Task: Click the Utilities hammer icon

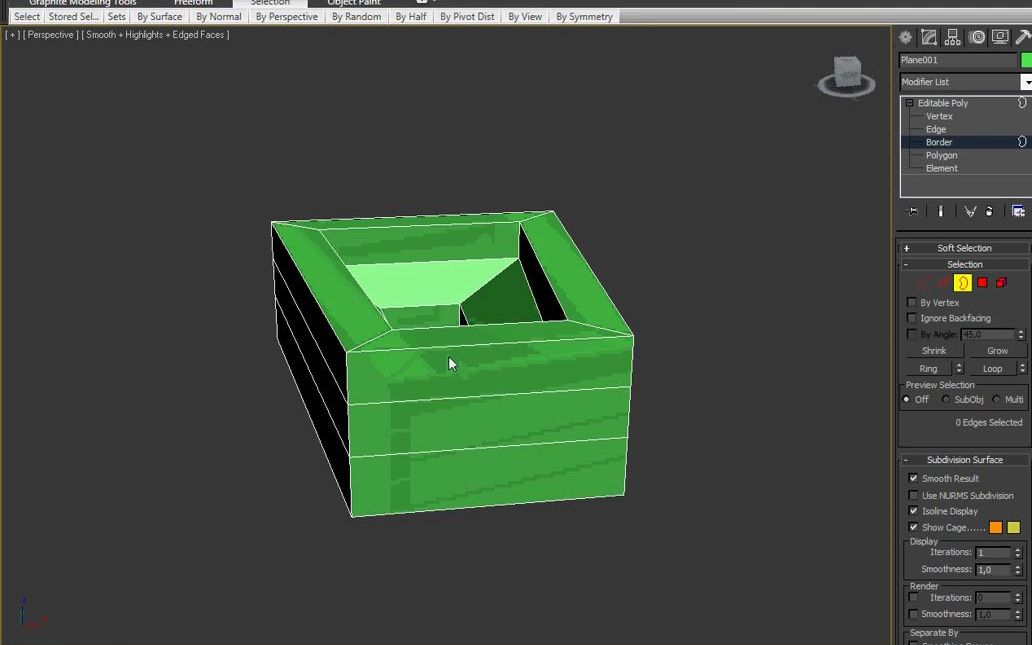Action: [x=1022, y=37]
